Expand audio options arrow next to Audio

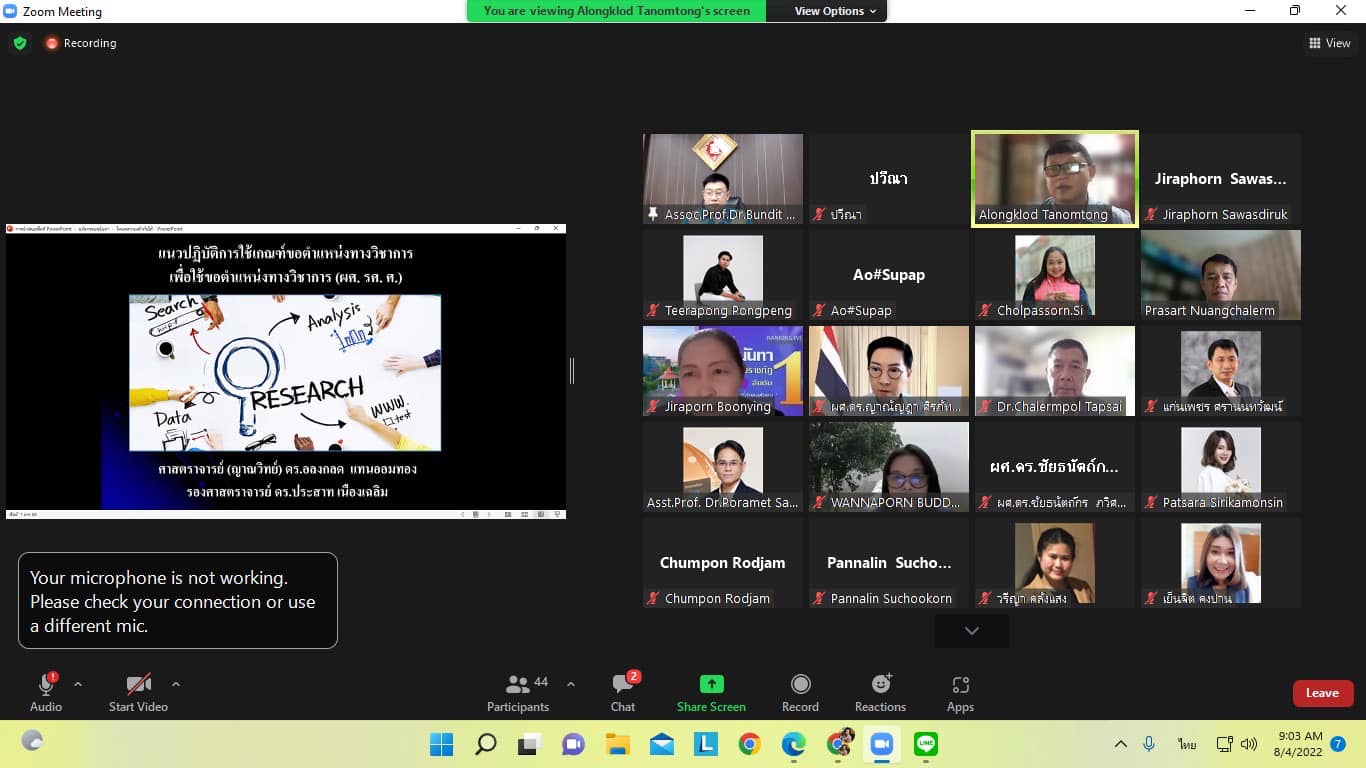tap(78, 685)
